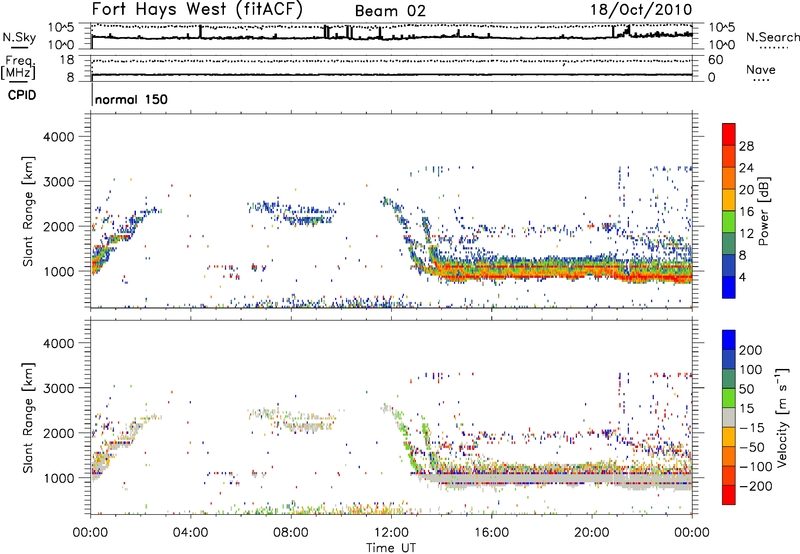The height and width of the screenshot is (554, 800).
Task: Click the '4' tick on Power scale
Action: coord(742,277)
